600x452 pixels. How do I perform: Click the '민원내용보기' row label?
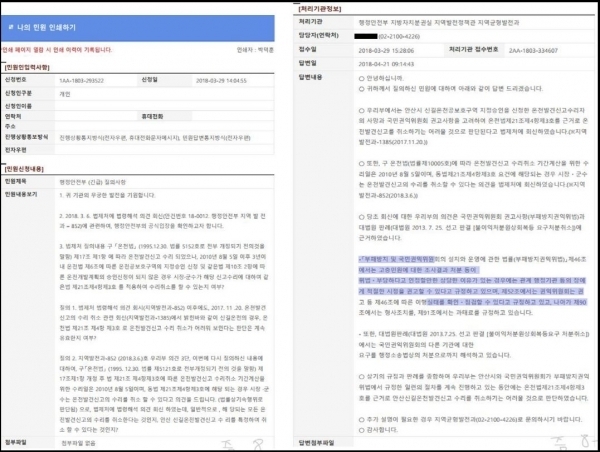tap(21, 194)
